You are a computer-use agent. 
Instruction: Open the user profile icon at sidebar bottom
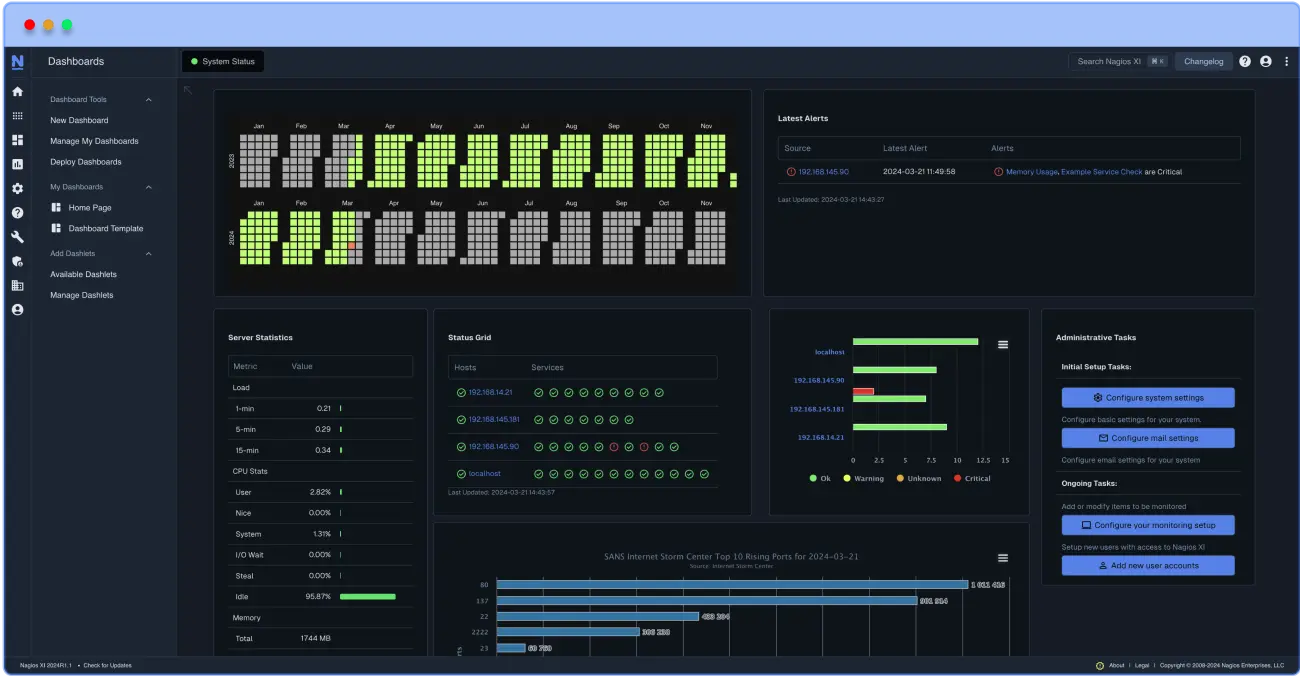coord(17,309)
